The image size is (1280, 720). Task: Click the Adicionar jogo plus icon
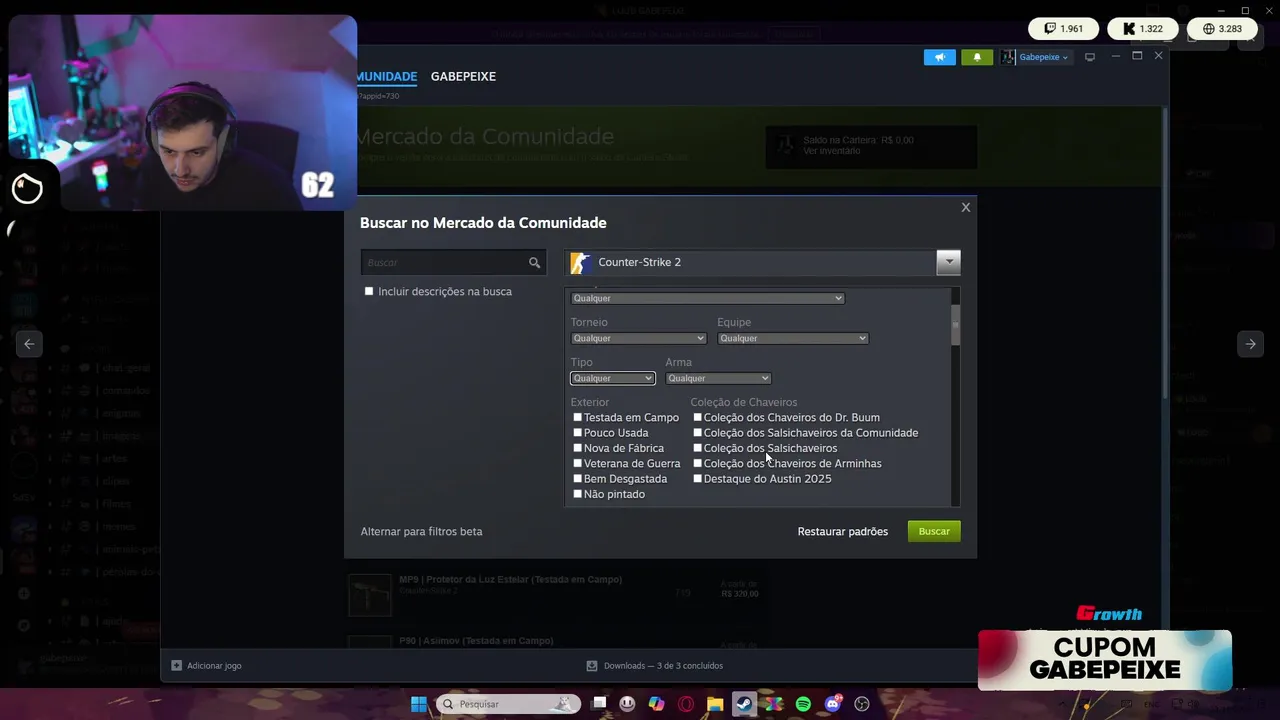coord(176,665)
